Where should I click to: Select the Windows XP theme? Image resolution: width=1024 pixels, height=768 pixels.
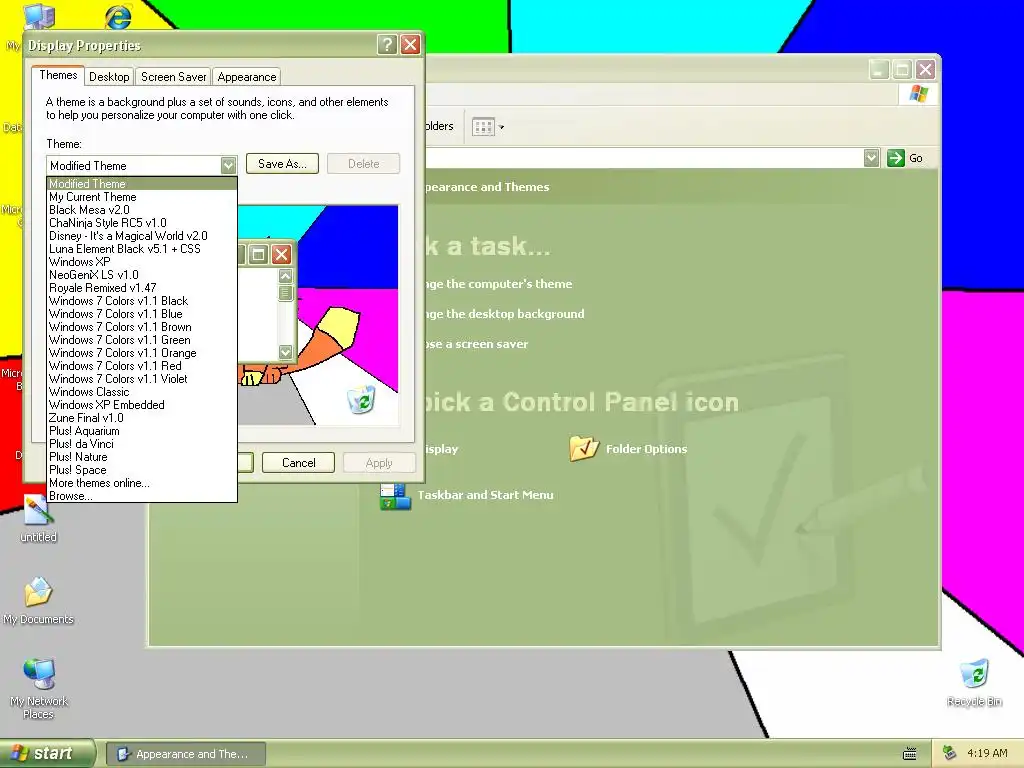click(x=142, y=262)
